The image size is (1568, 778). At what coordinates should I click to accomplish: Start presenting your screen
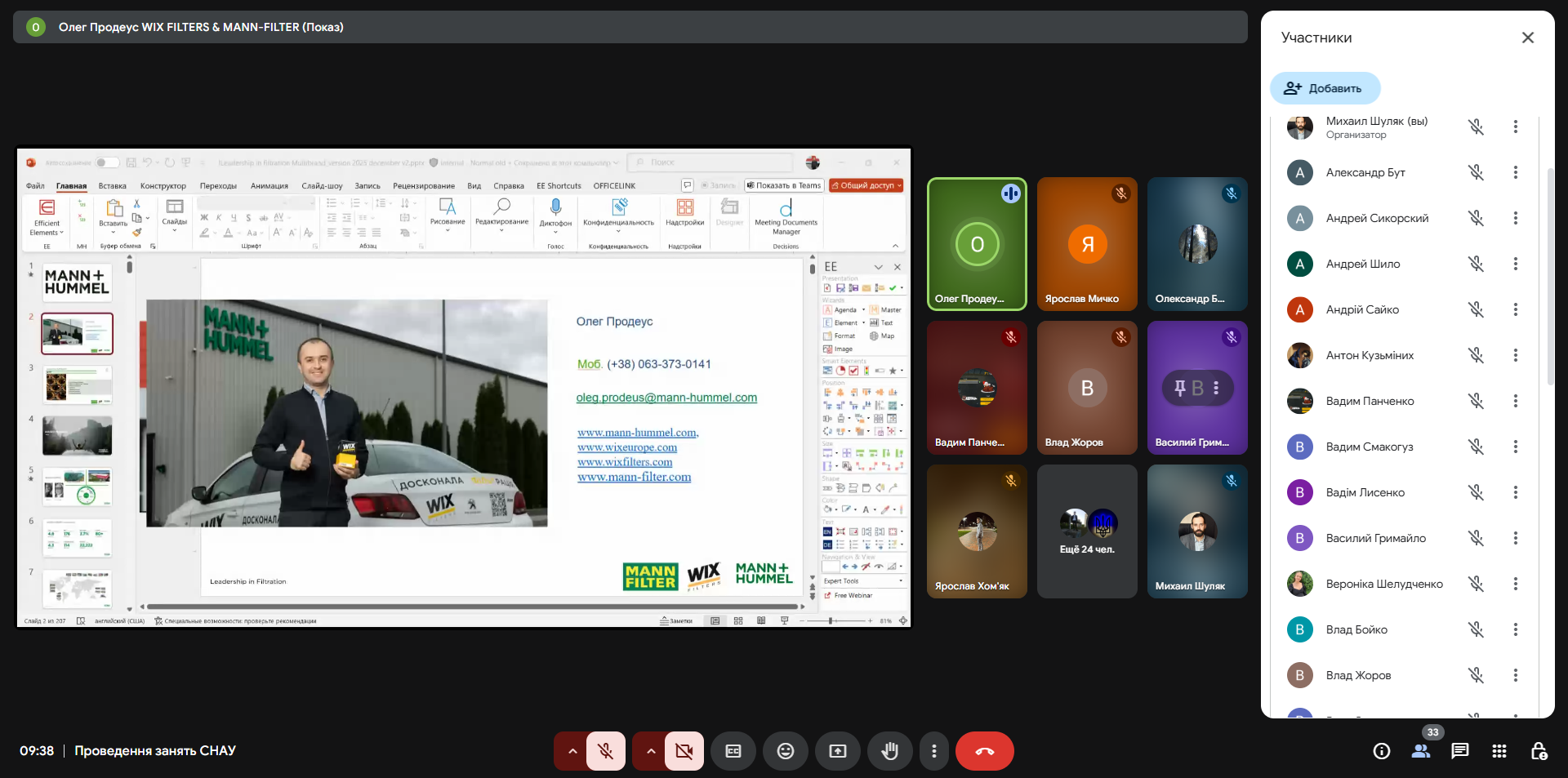pyautogui.click(x=838, y=751)
